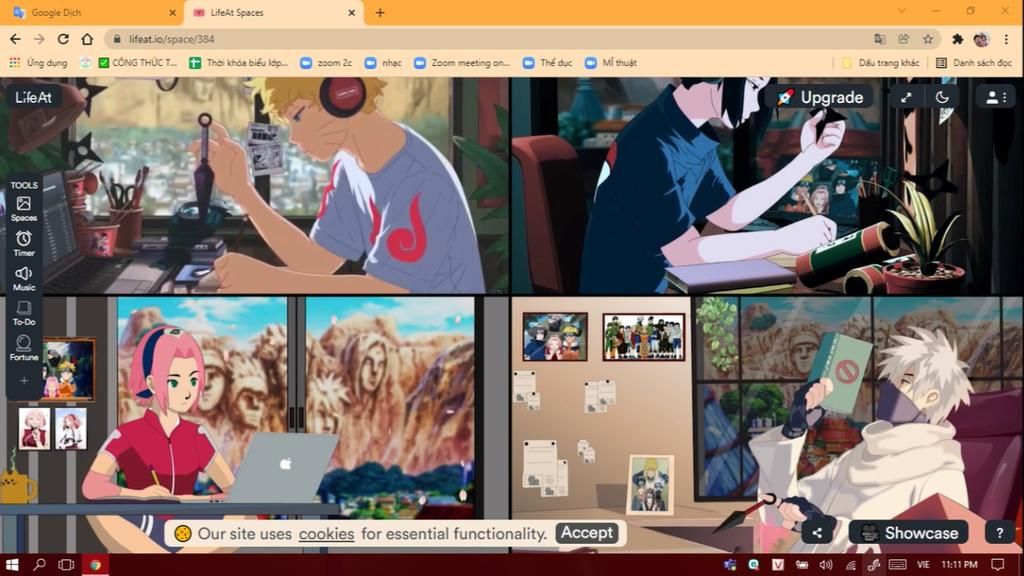This screenshot has height=576, width=1024.
Task: Switch to the Google Dịch tab
Action: (91, 12)
